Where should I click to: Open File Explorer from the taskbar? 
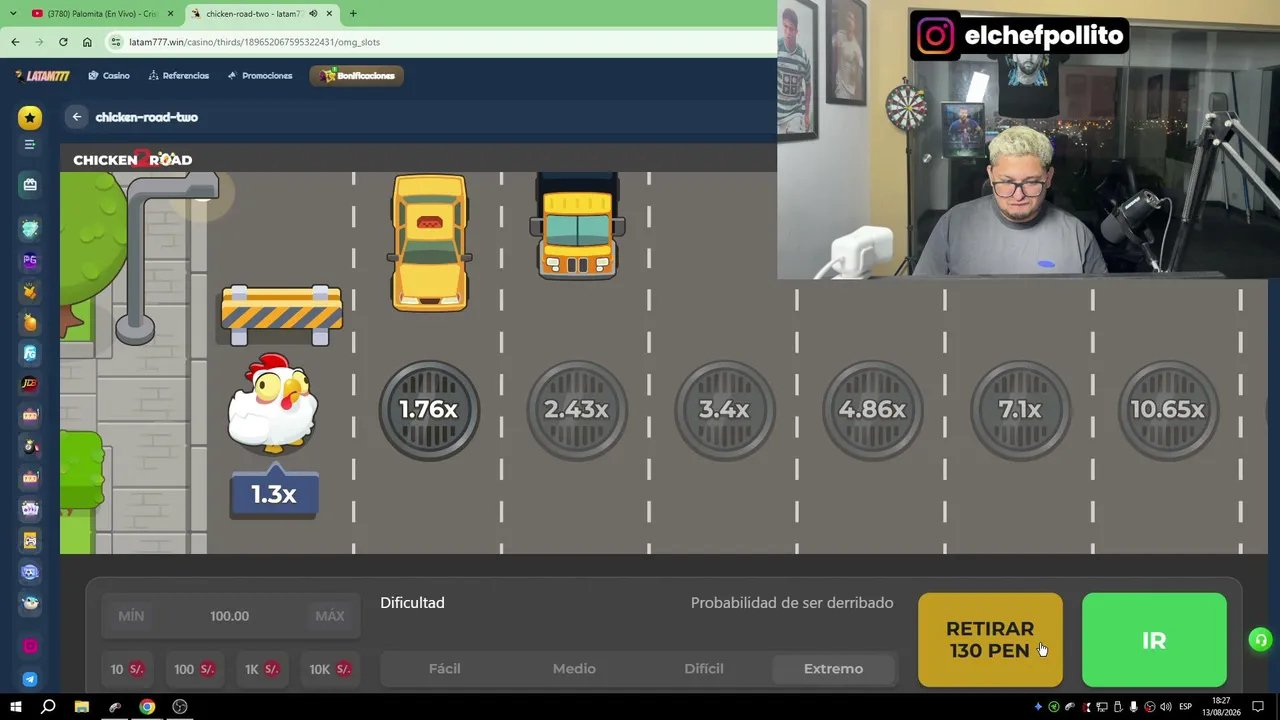coord(82,707)
